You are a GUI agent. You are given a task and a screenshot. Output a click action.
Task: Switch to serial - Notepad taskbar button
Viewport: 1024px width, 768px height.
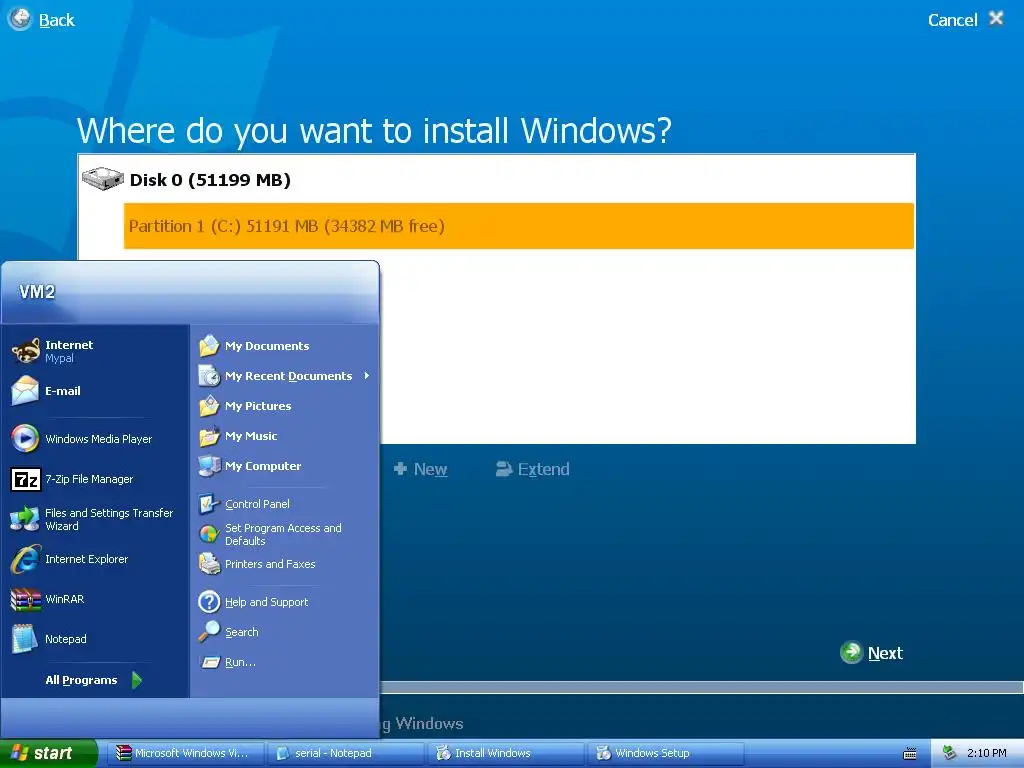pyautogui.click(x=344, y=753)
